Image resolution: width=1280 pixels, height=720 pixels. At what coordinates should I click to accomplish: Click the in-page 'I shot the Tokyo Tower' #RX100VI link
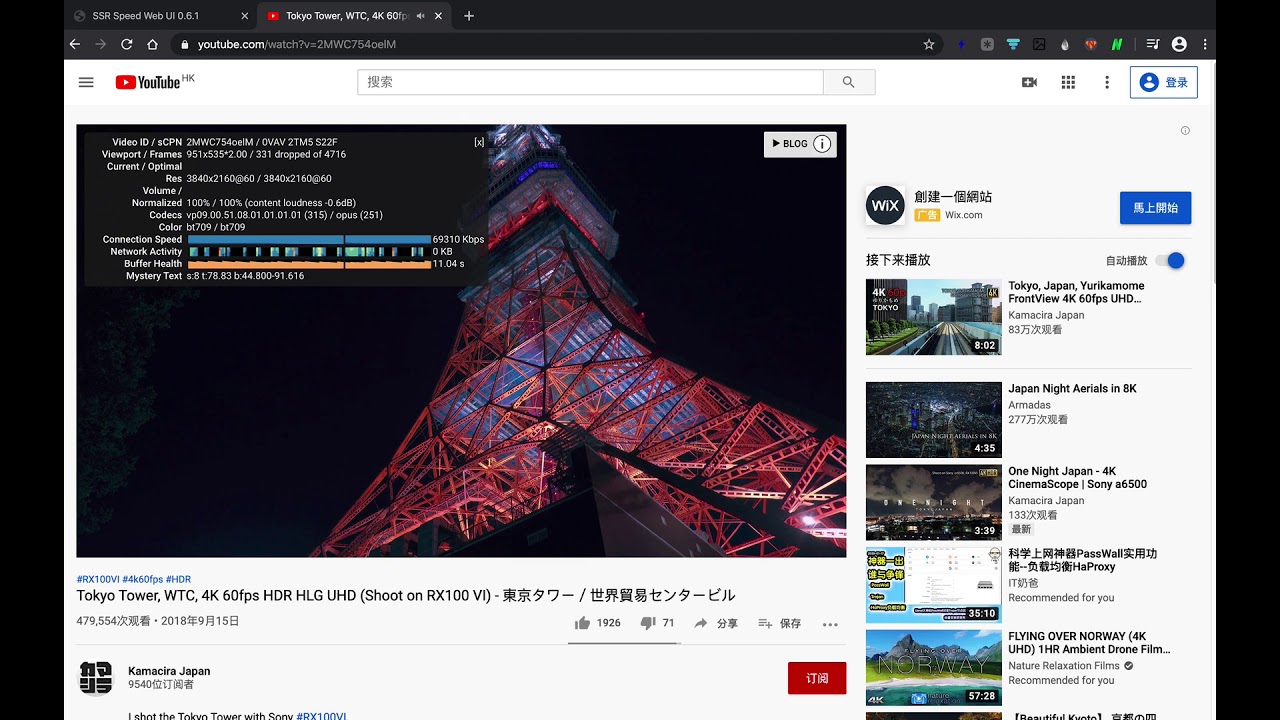point(321,716)
